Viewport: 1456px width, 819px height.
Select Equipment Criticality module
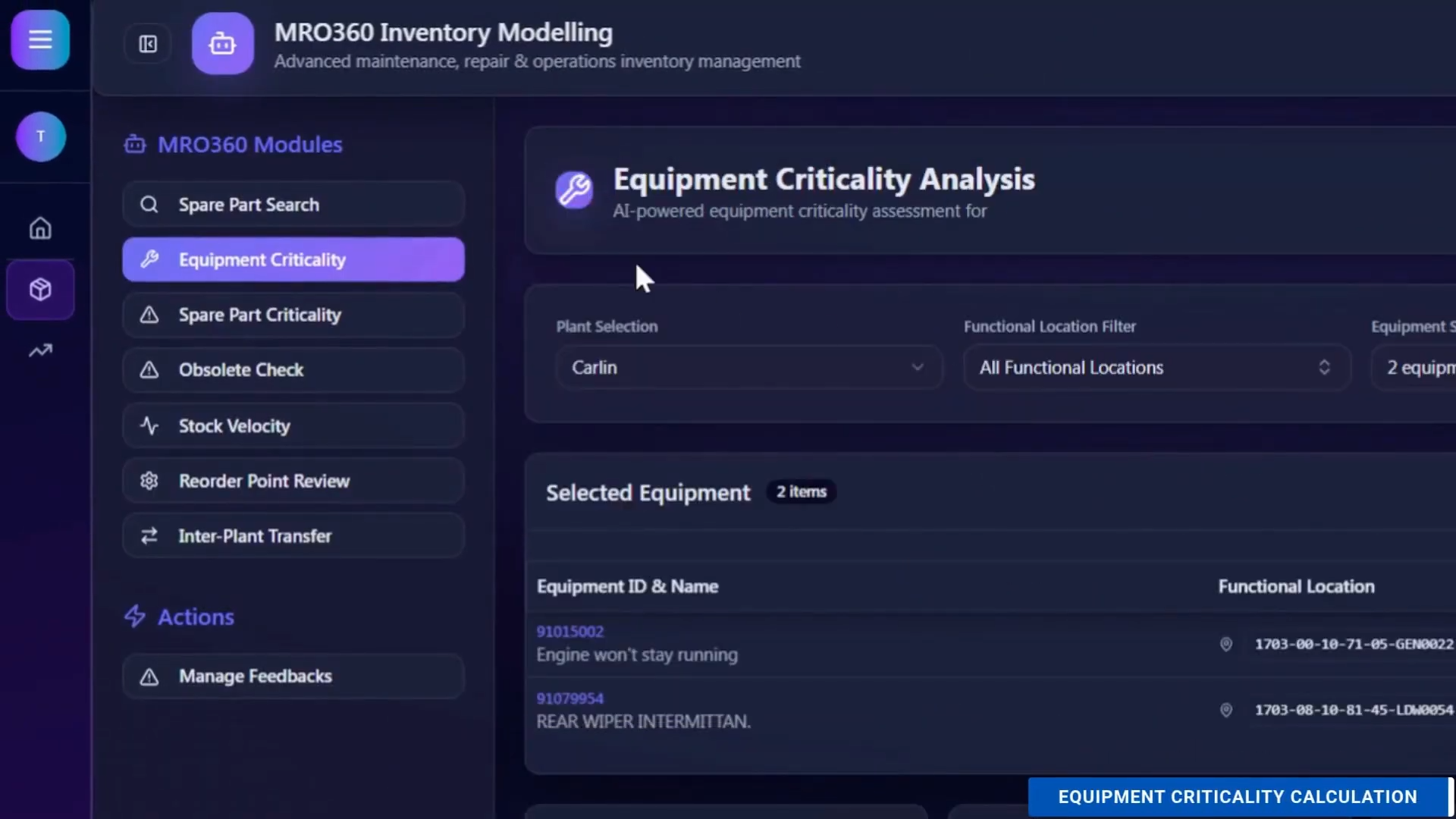point(293,259)
